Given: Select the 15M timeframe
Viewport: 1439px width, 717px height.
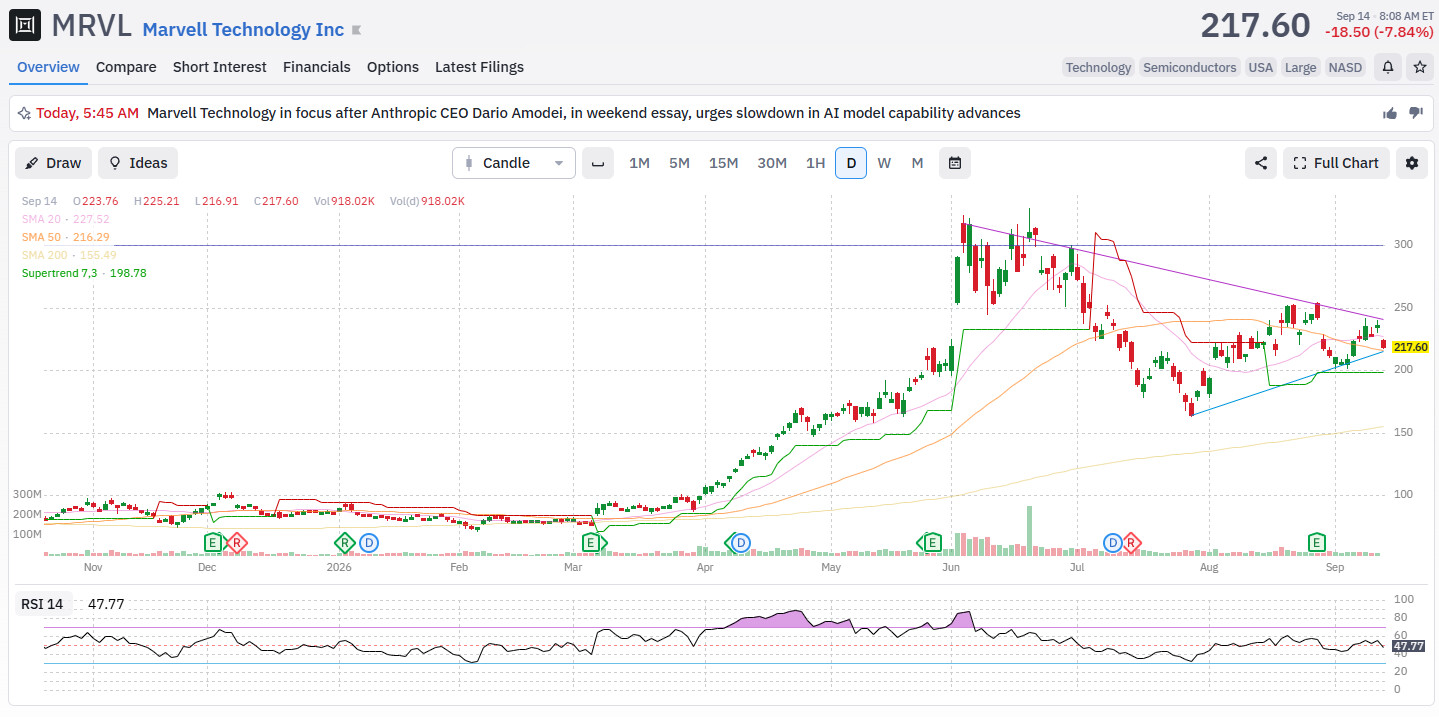Looking at the screenshot, I should 724,163.
